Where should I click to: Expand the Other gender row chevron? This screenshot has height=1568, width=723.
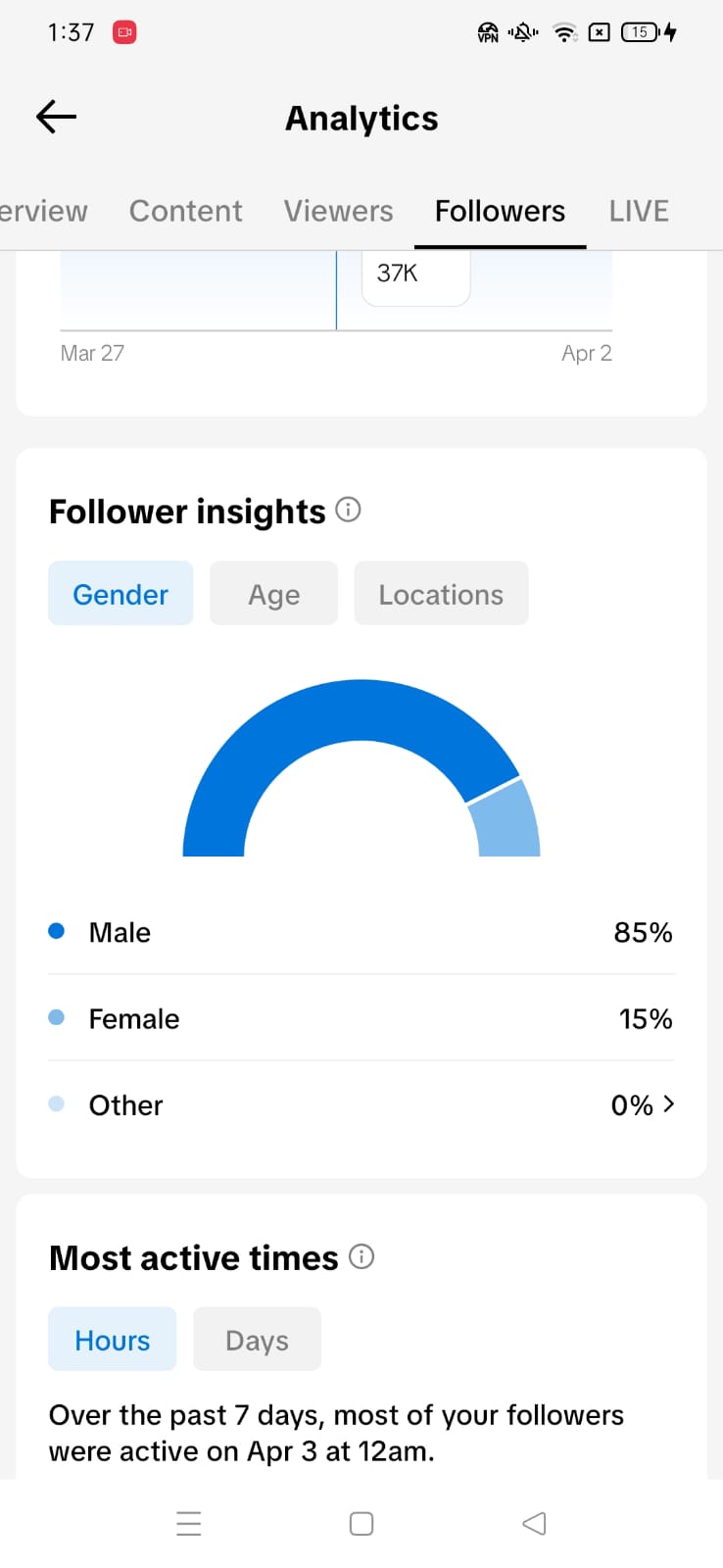click(x=668, y=1104)
